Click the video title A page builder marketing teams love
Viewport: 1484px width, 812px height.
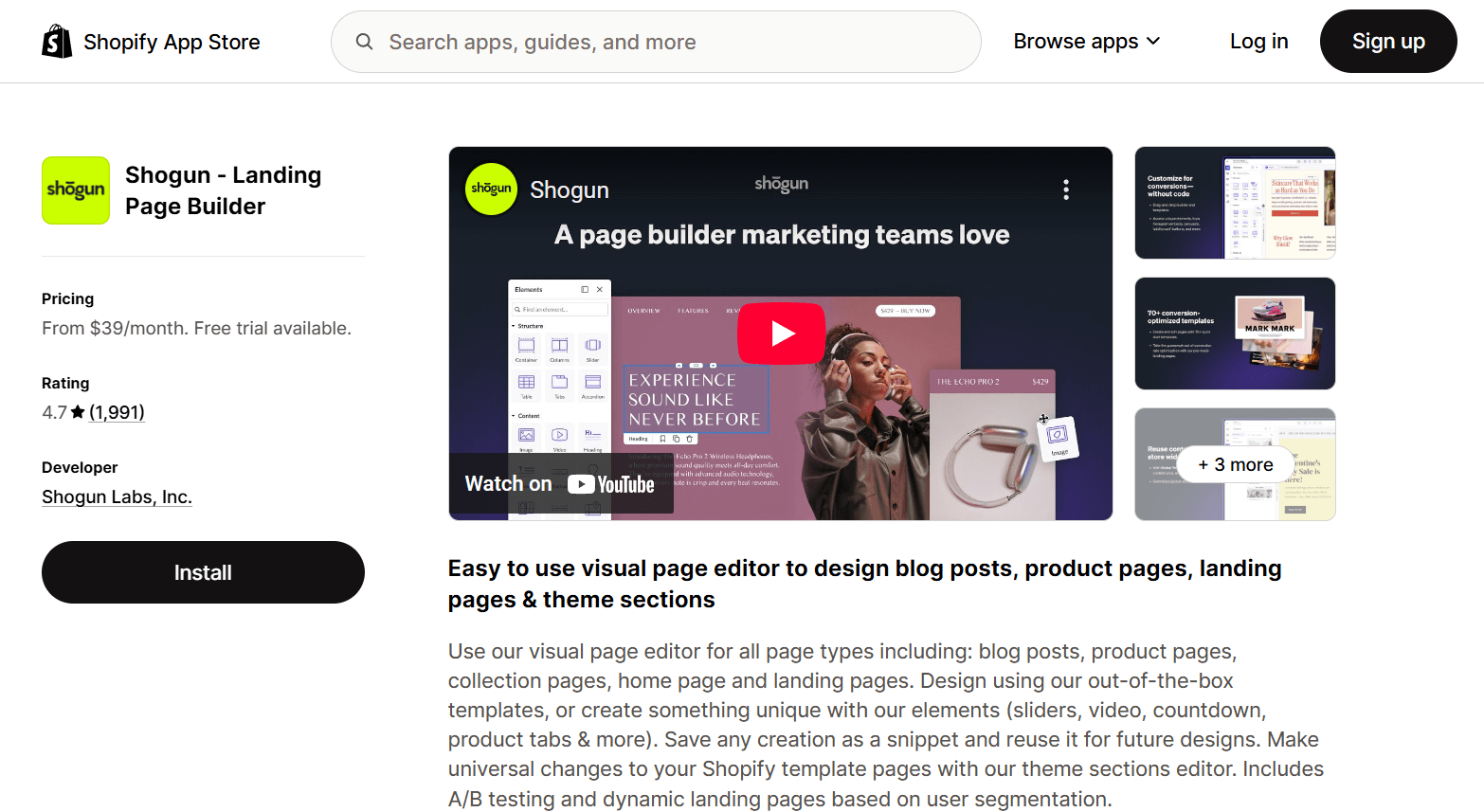point(782,234)
